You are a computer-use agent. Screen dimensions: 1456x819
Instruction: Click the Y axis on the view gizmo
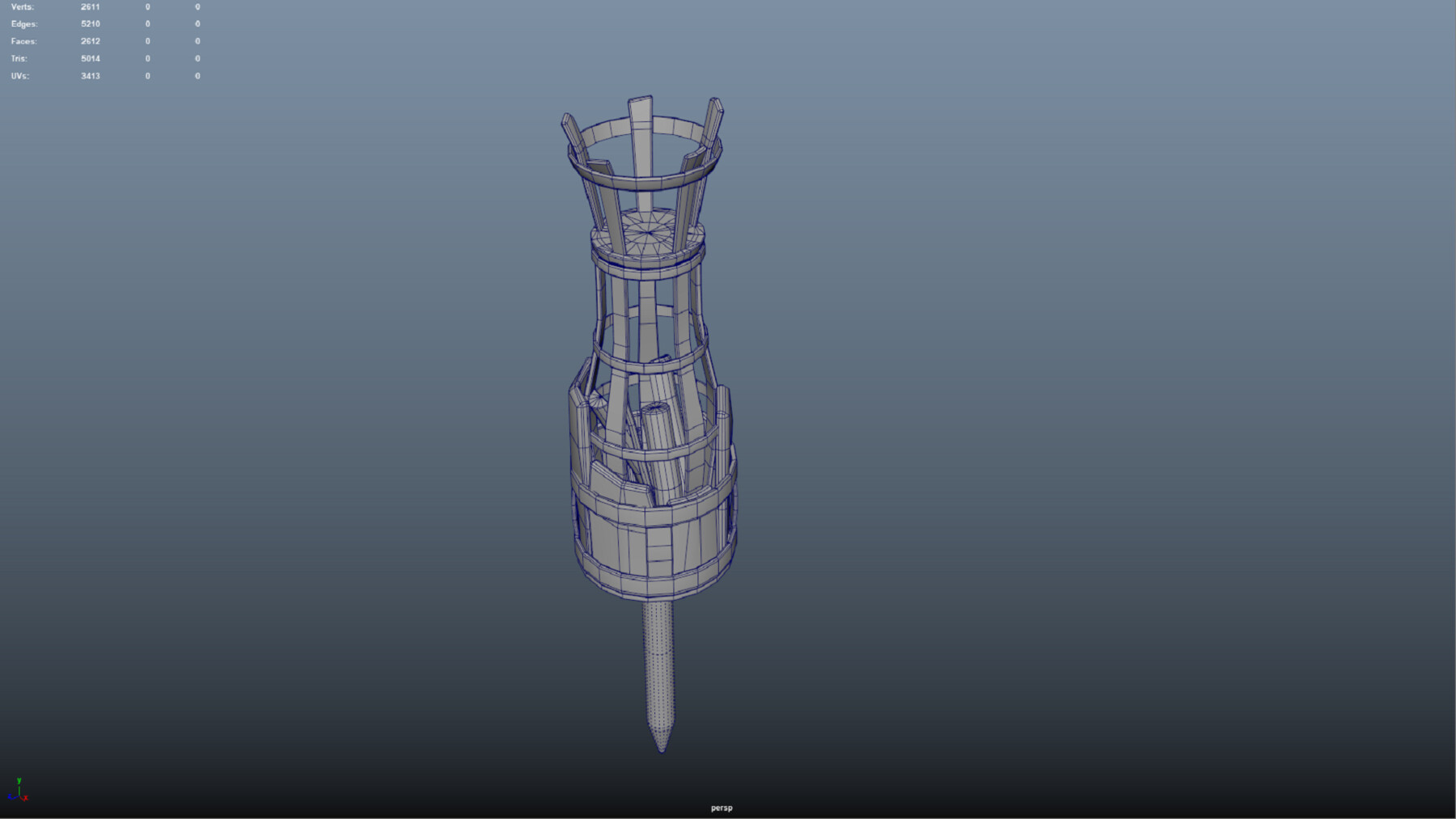click(19, 780)
